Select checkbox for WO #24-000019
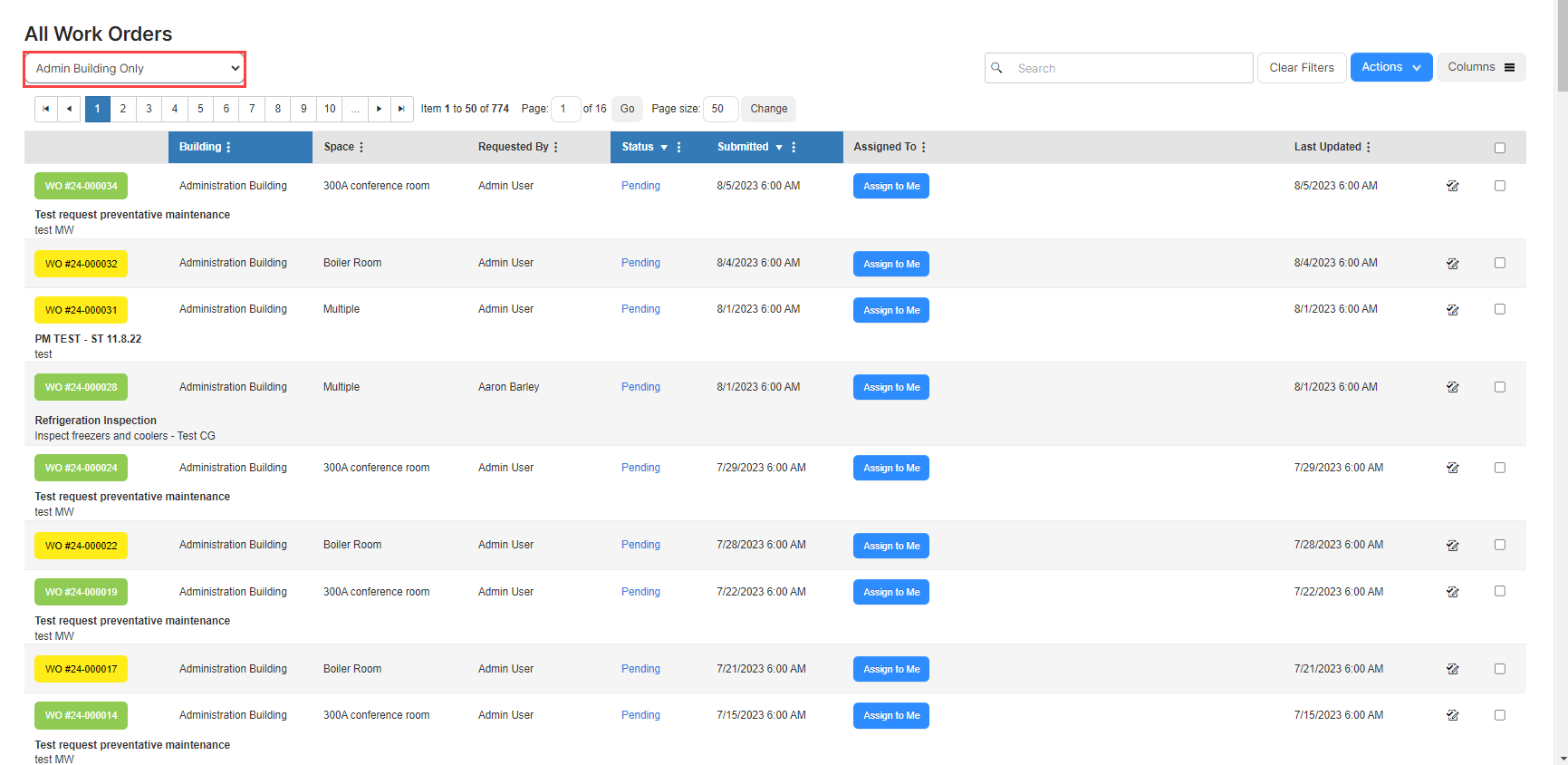Screen dimensions: 1568x765 click(1500, 591)
